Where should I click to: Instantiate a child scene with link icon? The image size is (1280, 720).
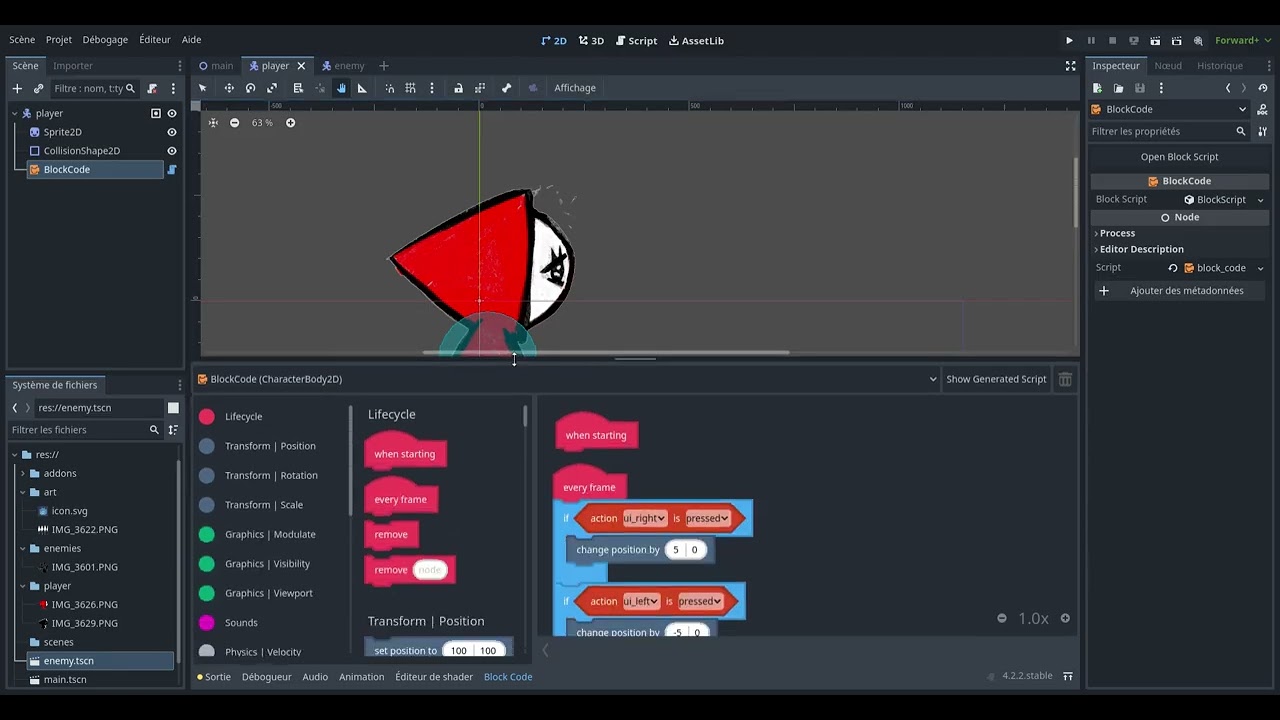click(x=38, y=89)
